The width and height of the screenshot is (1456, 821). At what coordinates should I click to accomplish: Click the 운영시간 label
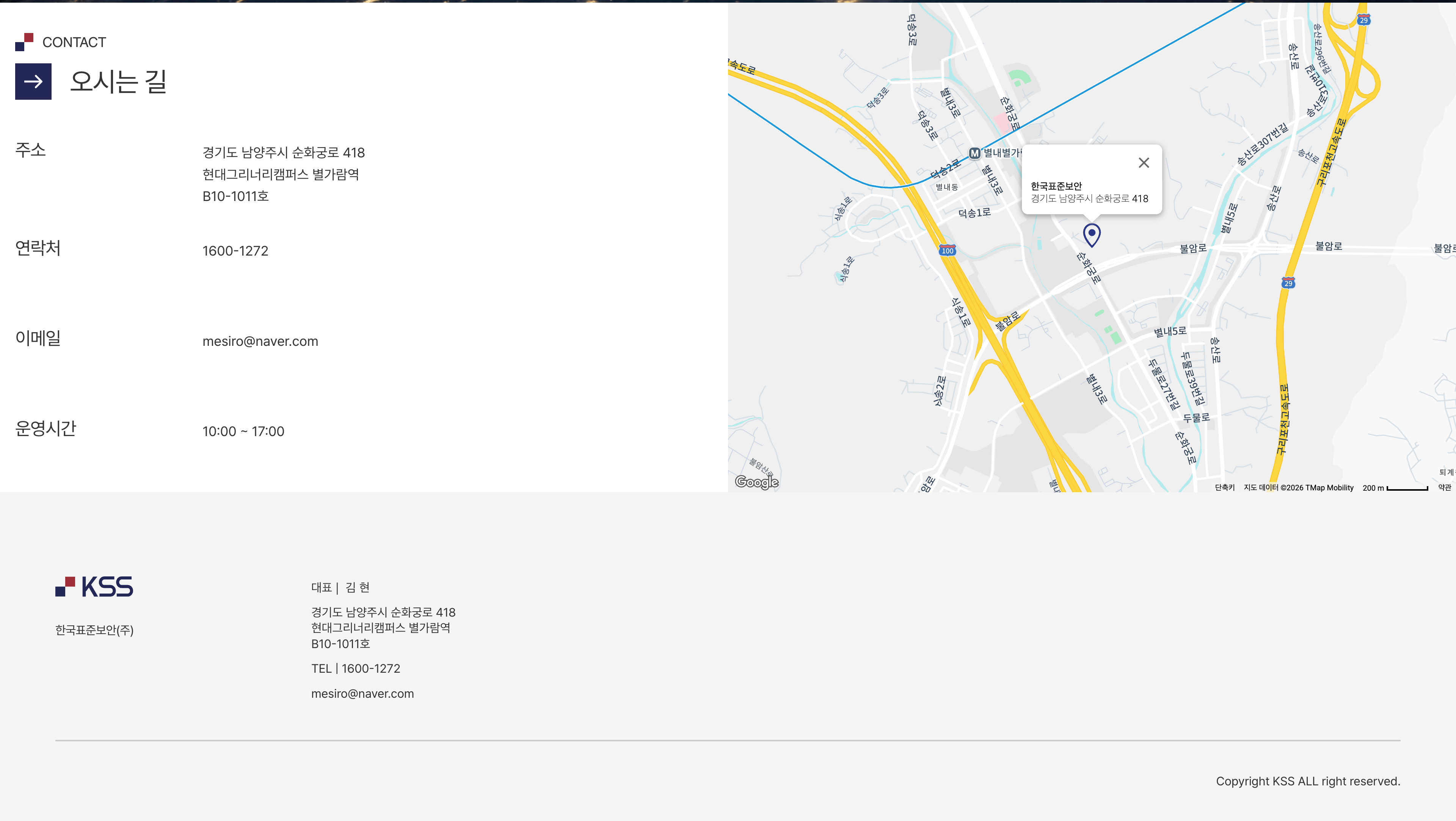click(46, 429)
